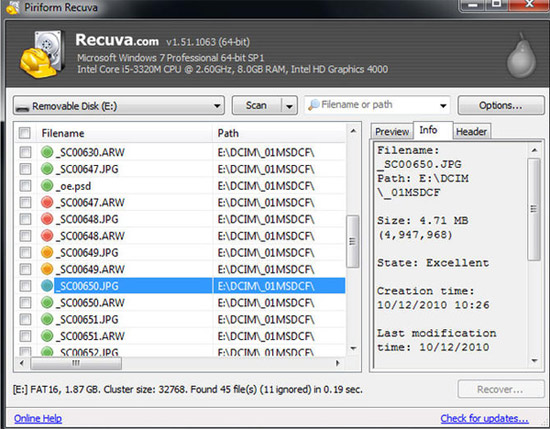Open the Online Help link
The width and height of the screenshot is (550, 429).
coord(38,418)
